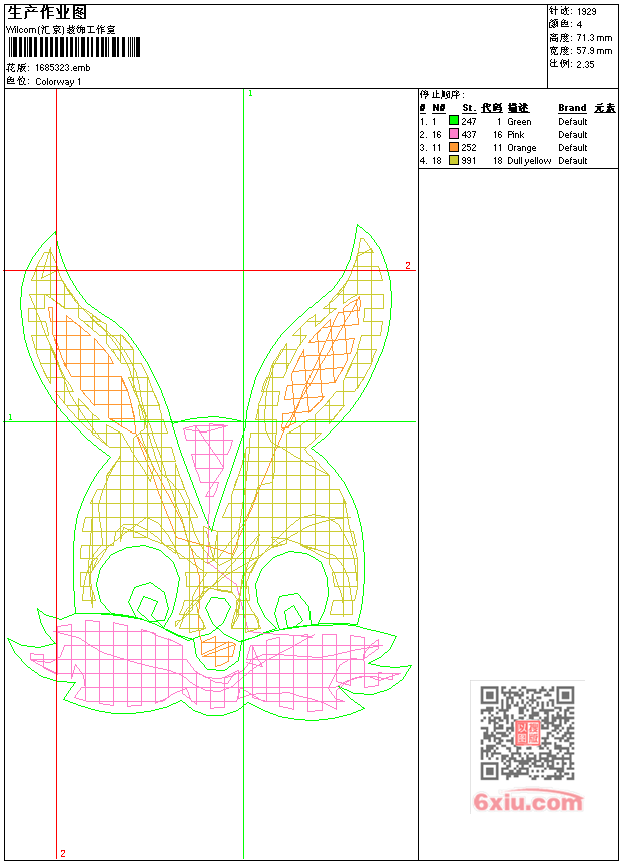Click the Default brand in the Dull yellow row

pyautogui.click(x=573, y=161)
